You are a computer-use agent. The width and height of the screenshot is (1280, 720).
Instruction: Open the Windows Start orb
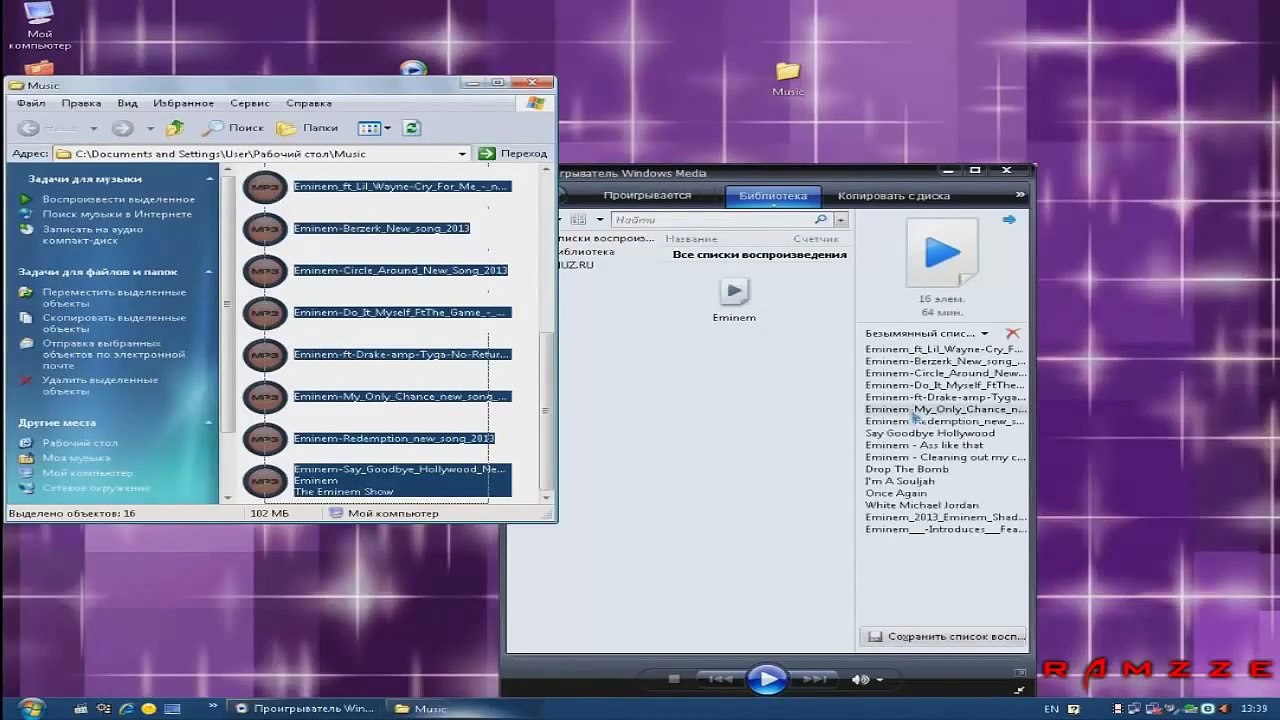[x=30, y=708]
